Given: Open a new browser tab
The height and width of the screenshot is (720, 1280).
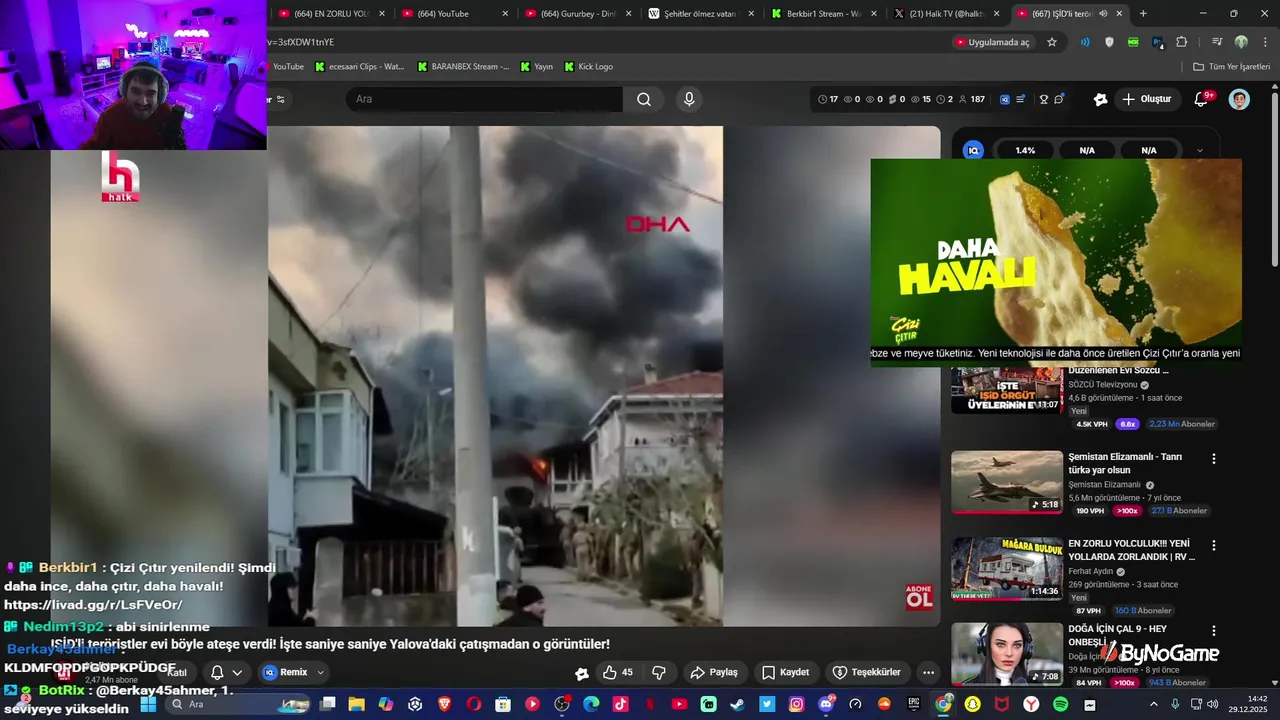Looking at the screenshot, I should coord(1143,13).
